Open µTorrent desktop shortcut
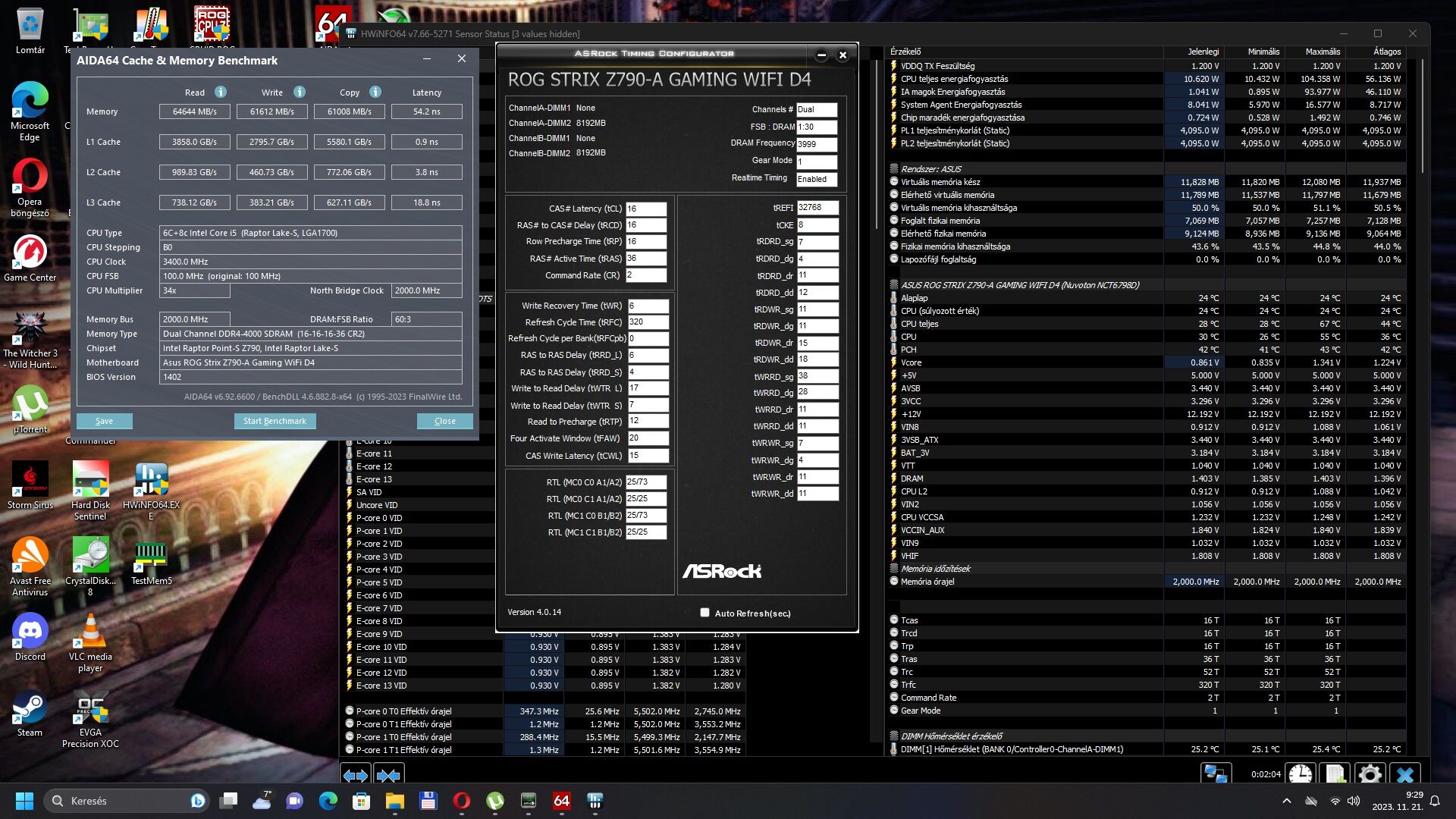1456x819 pixels. [30, 409]
